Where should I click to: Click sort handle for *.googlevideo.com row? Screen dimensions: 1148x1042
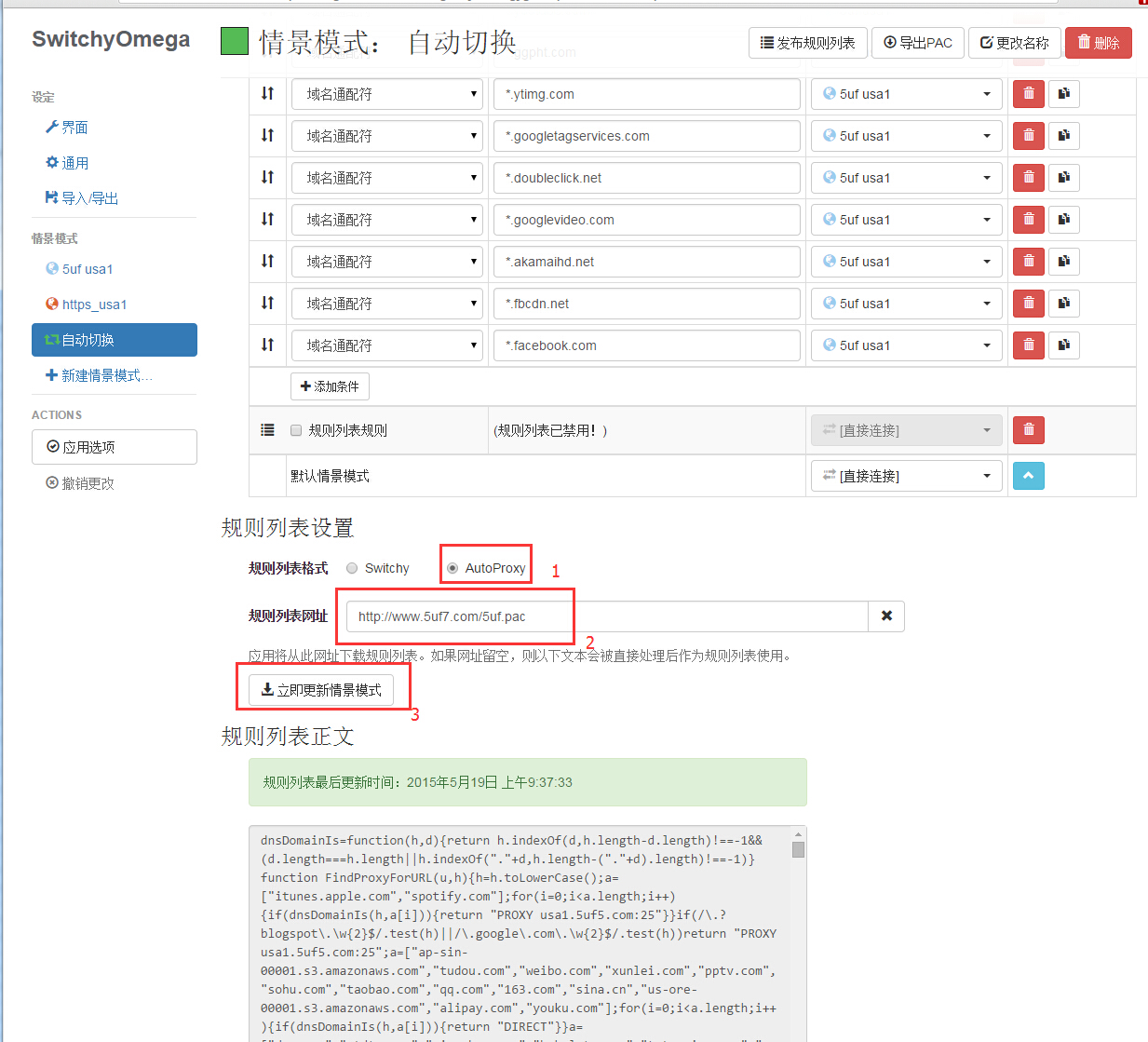click(x=268, y=220)
